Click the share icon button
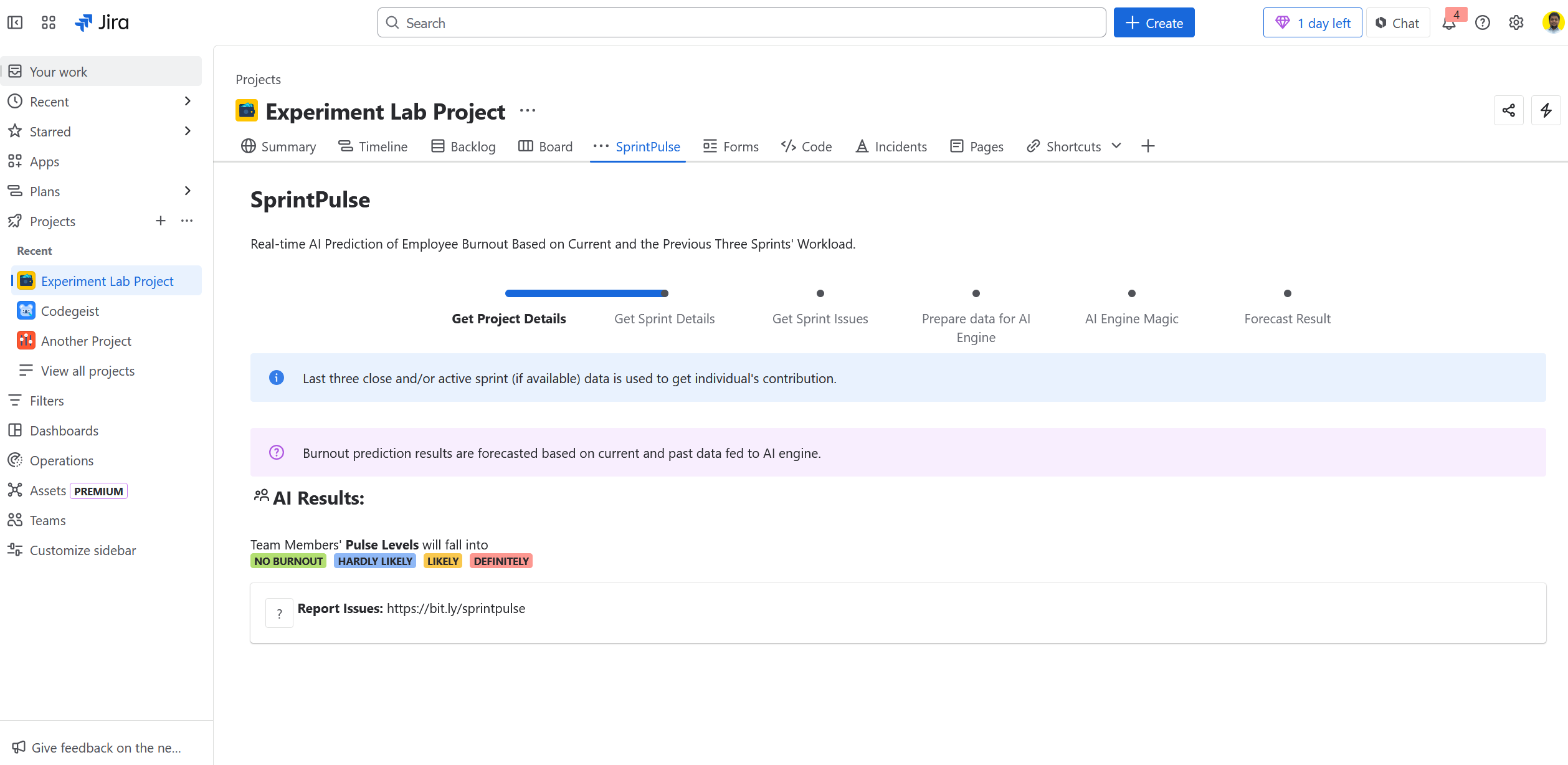This screenshot has height=765, width=1568. click(1509, 110)
